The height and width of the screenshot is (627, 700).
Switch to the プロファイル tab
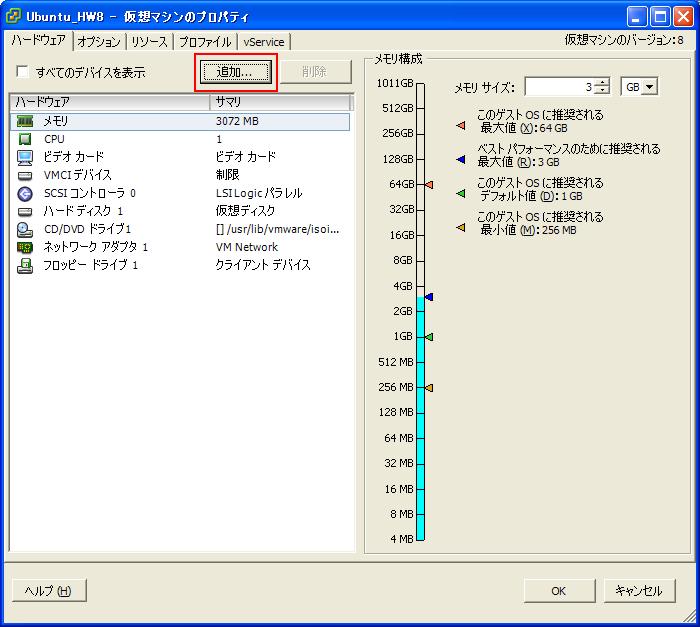tap(205, 42)
